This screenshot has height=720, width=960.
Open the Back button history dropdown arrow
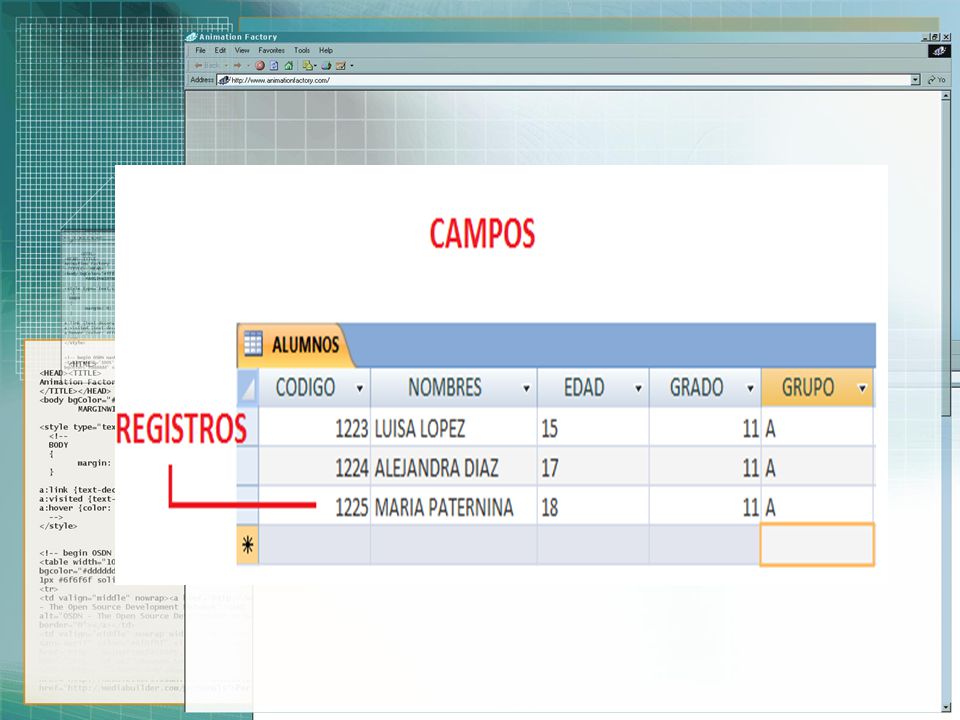point(225,66)
